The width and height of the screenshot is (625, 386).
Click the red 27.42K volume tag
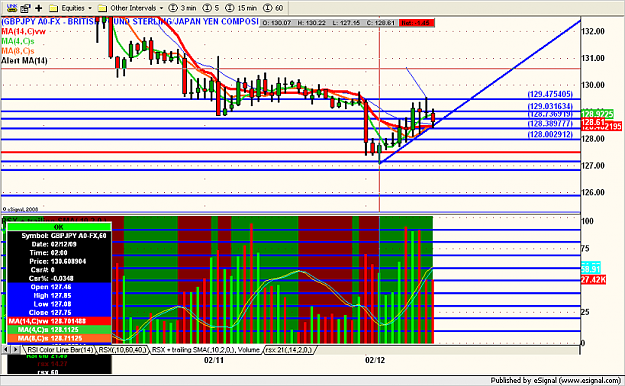pyautogui.click(x=593, y=280)
